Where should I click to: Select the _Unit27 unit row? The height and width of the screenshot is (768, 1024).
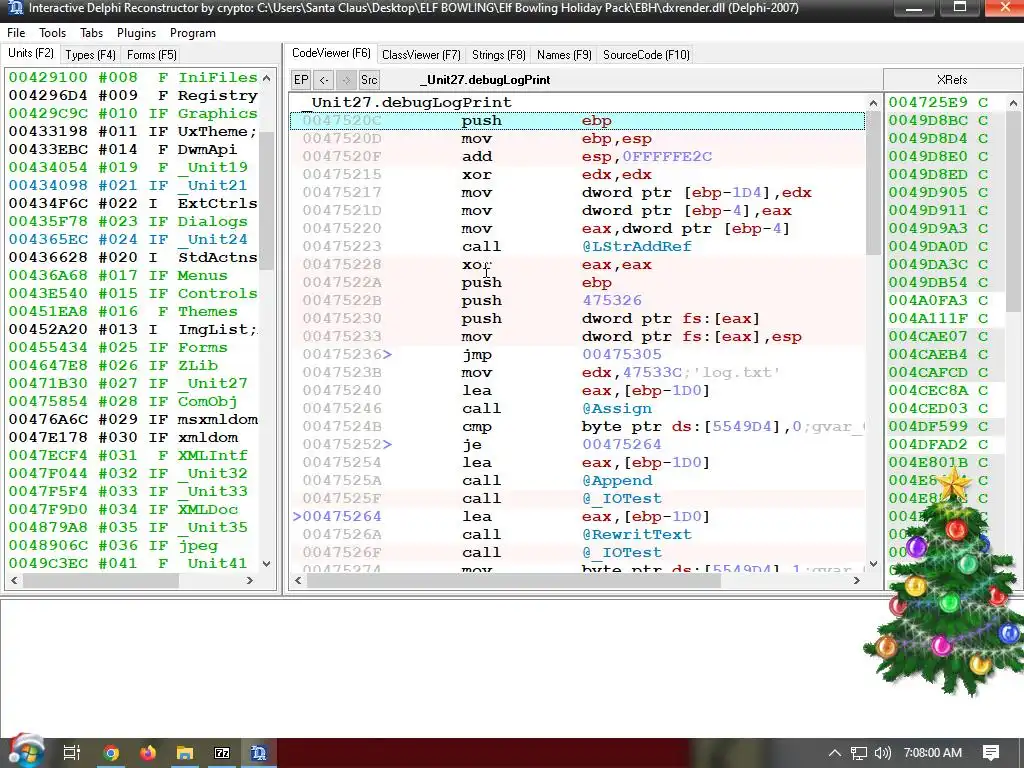133,383
